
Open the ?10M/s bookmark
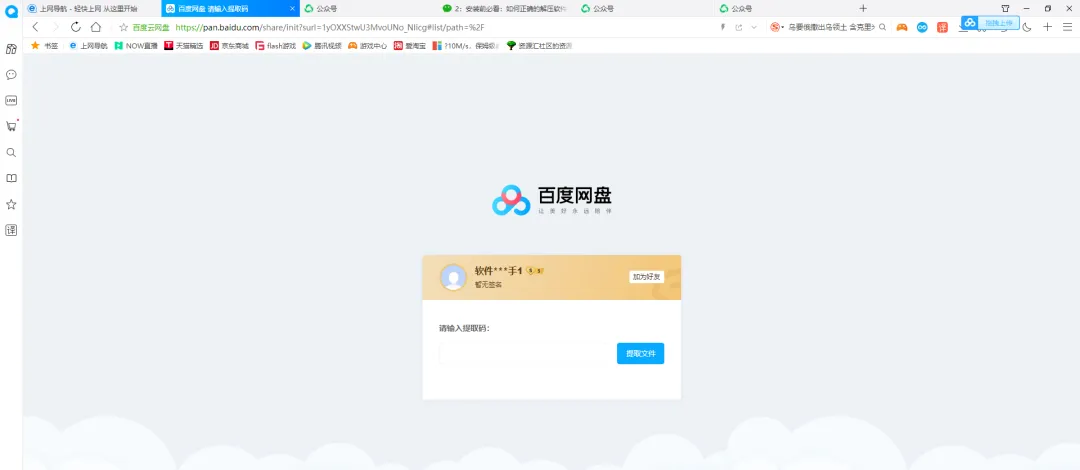point(466,45)
